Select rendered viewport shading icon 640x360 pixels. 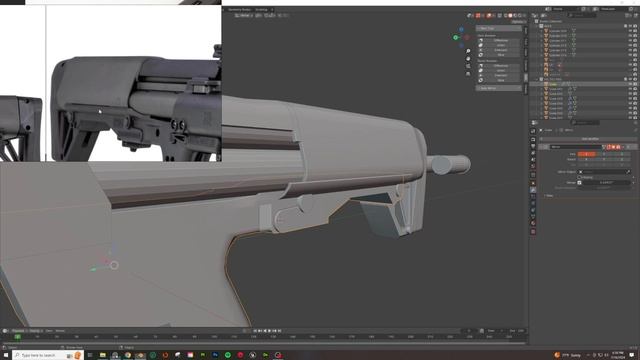point(520,16)
